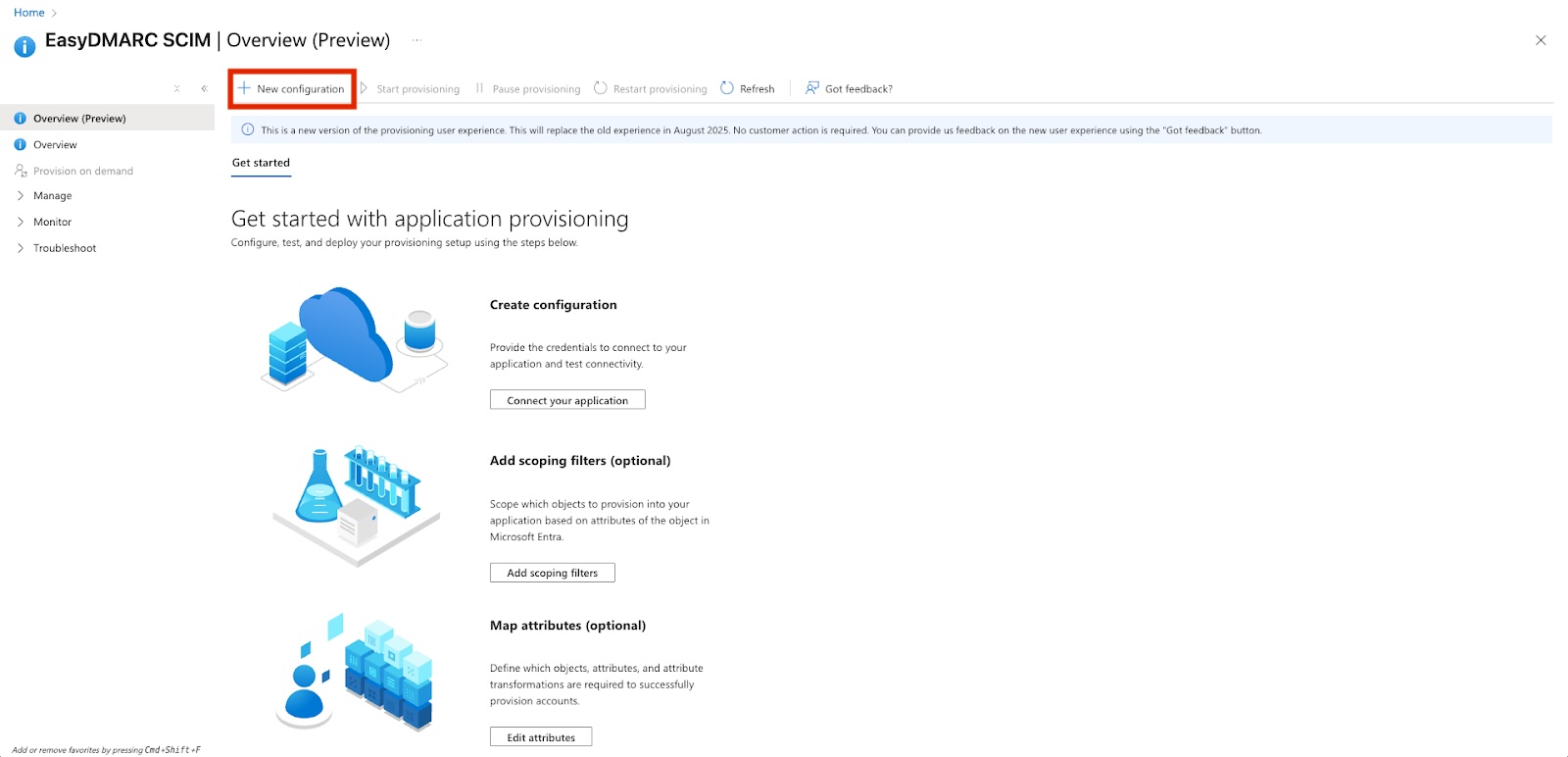1568x757 pixels.
Task: Expand the Manage section chevron
Action: pyautogui.click(x=20, y=196)
